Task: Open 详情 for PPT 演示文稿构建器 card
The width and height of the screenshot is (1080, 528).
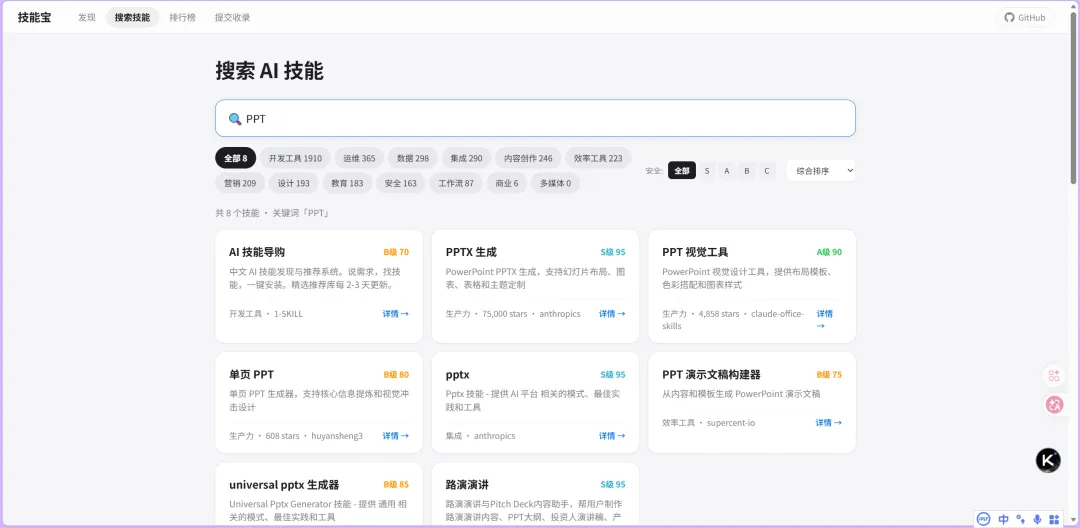Action: coord(829,423)
